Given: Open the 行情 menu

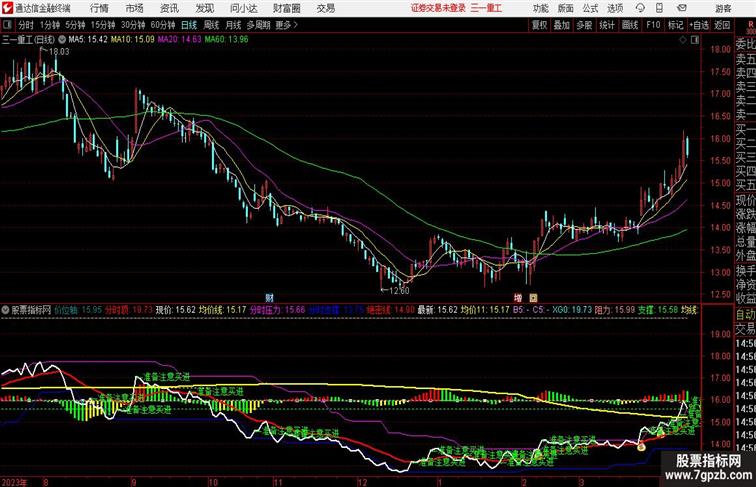Looking at the screenshot, I should (x=99, y=8).
